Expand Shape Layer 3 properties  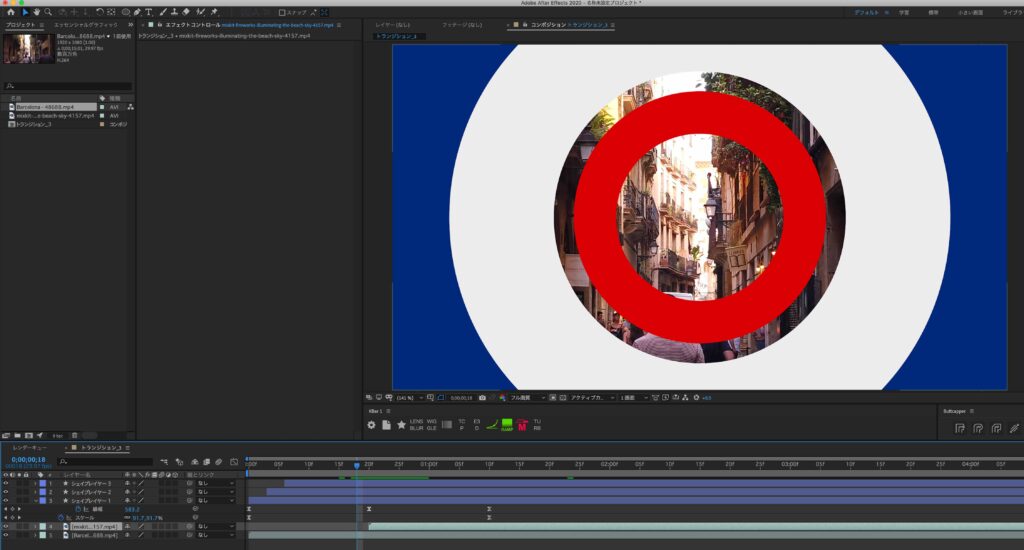click(35, 483)
